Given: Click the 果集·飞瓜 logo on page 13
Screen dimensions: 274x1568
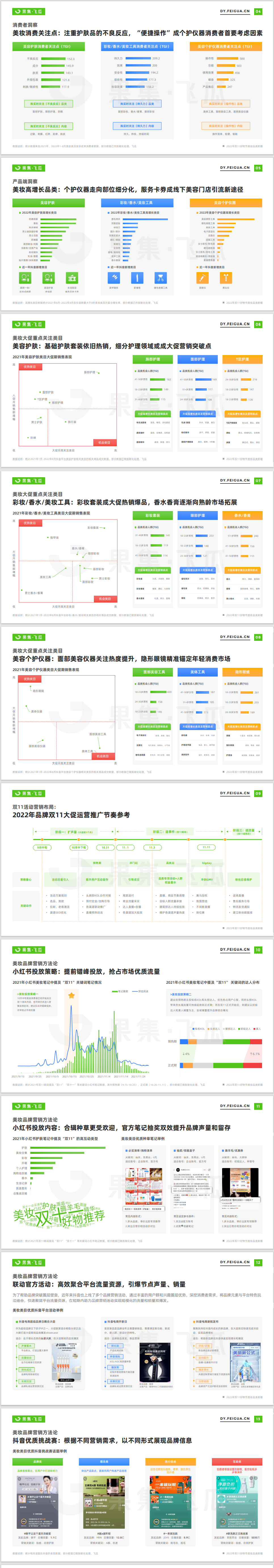Looking at the screenshot, I should tap(29, 1419).
